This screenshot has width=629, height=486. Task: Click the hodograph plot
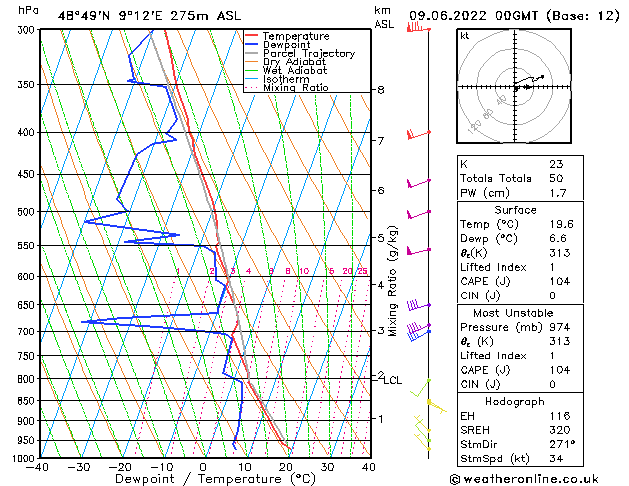click(514, 86)
